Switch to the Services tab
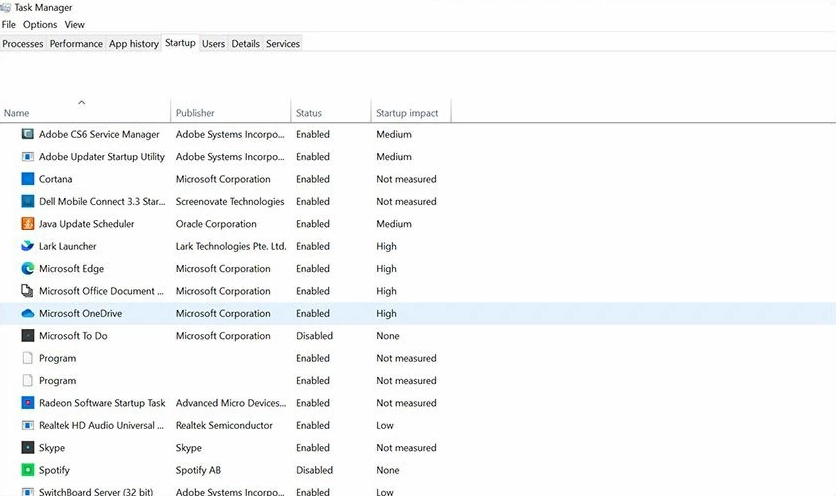The width and height of the screenshot is (836, 496). coord(283,44)
